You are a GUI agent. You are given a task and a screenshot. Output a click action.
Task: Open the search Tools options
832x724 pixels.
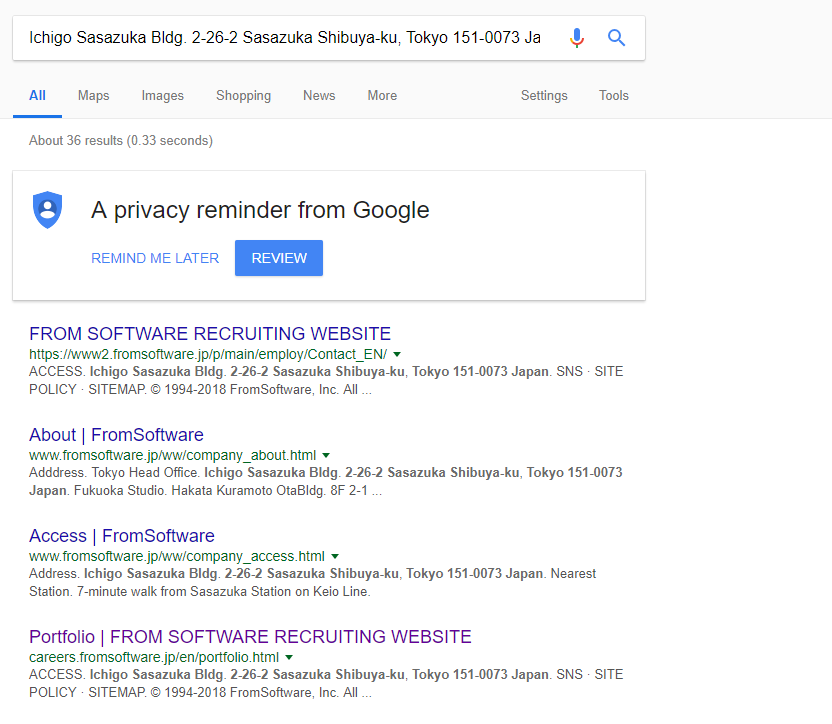614,96
